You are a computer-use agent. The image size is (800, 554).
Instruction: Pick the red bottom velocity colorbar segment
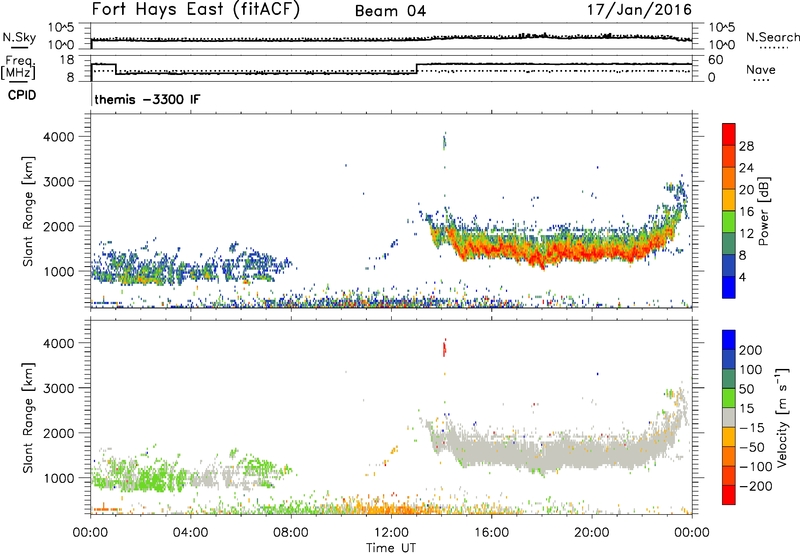tap(729, 495)
